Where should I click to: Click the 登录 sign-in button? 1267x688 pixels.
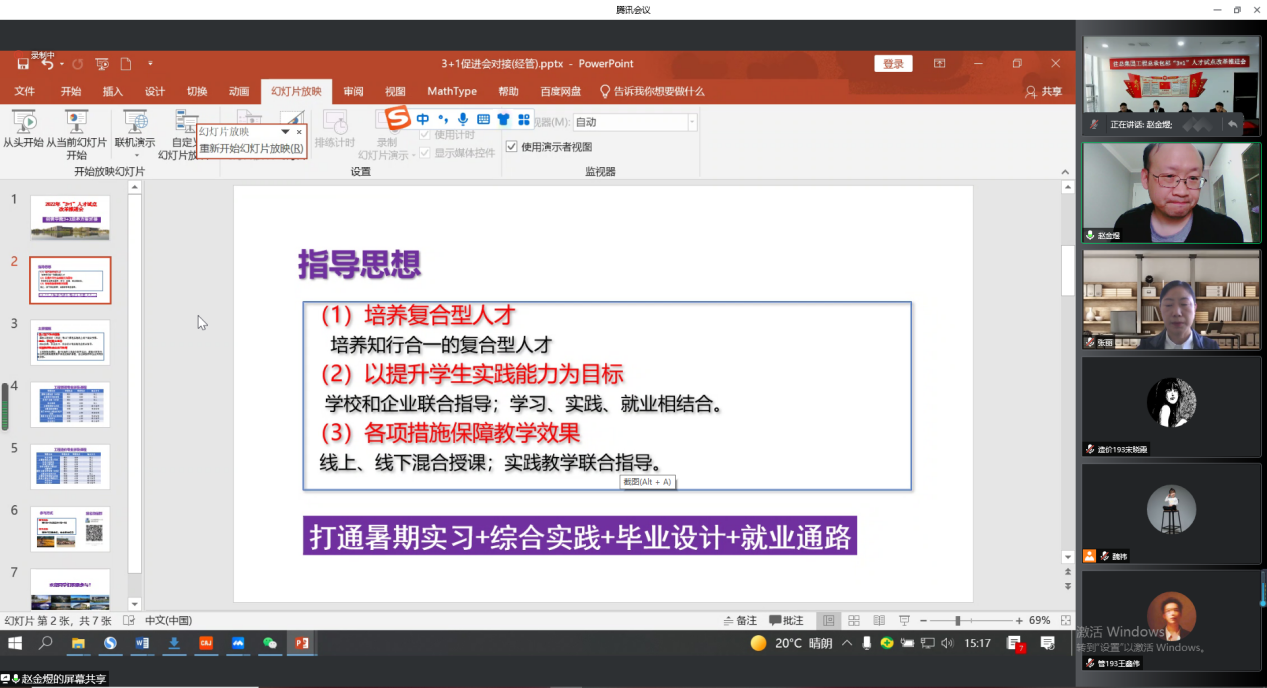(x=893, y=64)
